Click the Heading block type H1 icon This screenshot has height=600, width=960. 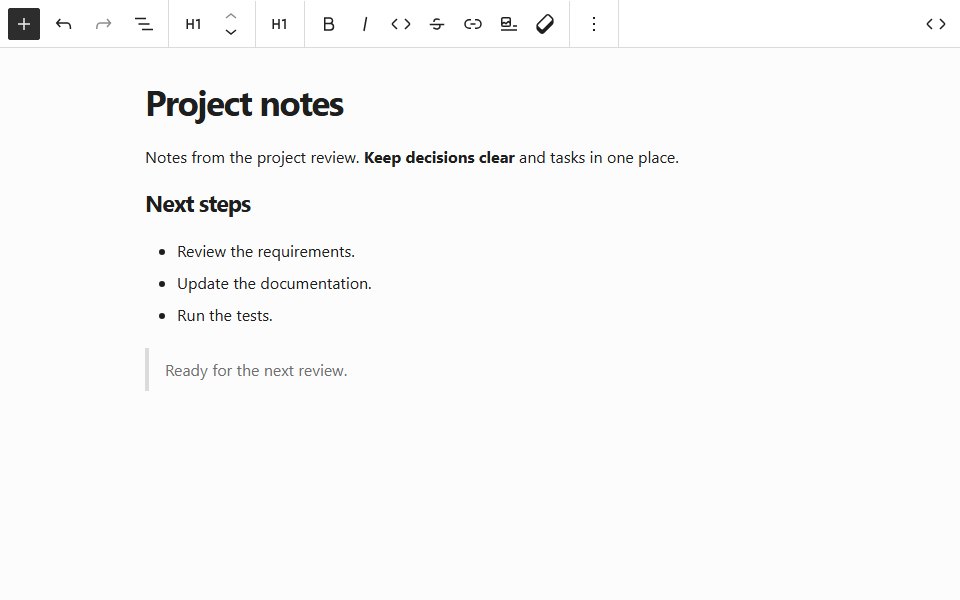click(193, 24)
